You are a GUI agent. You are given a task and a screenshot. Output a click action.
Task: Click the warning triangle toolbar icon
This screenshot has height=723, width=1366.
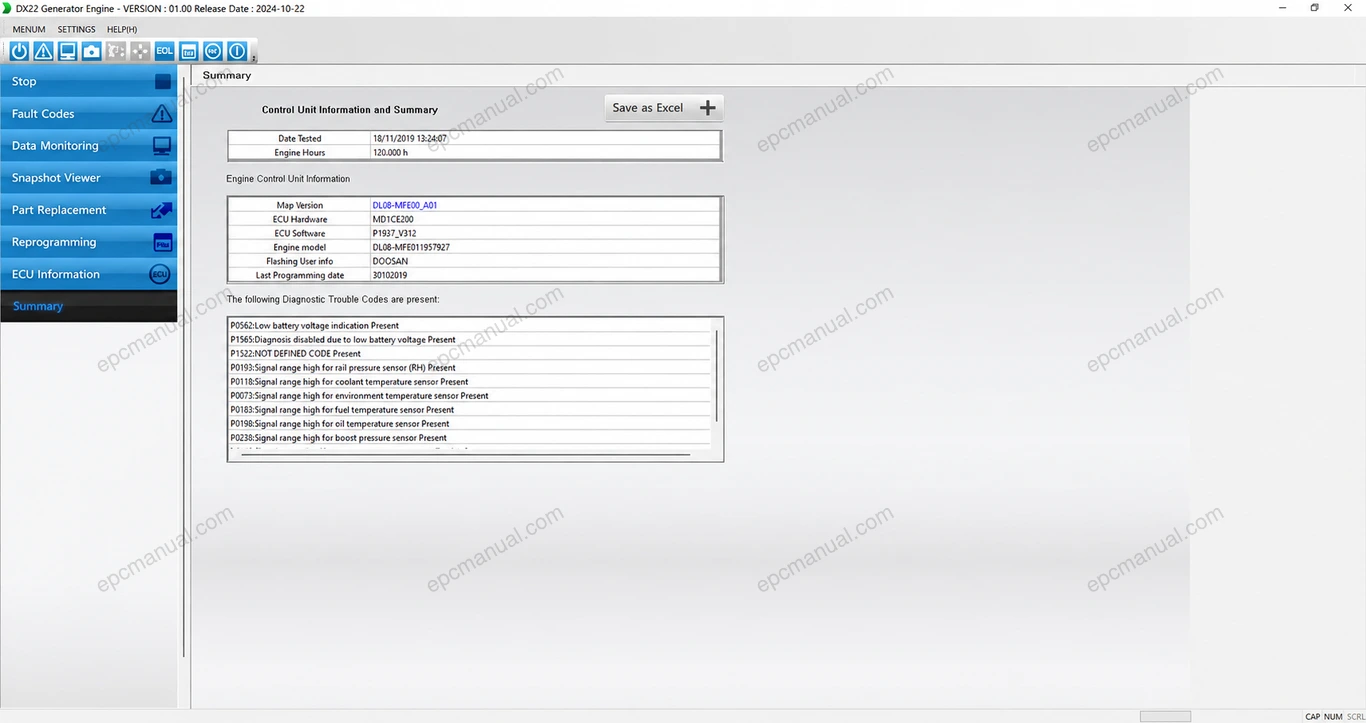click(43, 51)
